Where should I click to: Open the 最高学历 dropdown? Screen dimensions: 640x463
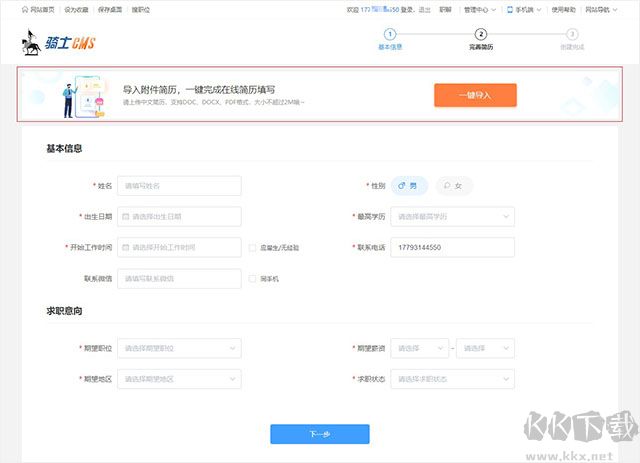click(452, 216)
